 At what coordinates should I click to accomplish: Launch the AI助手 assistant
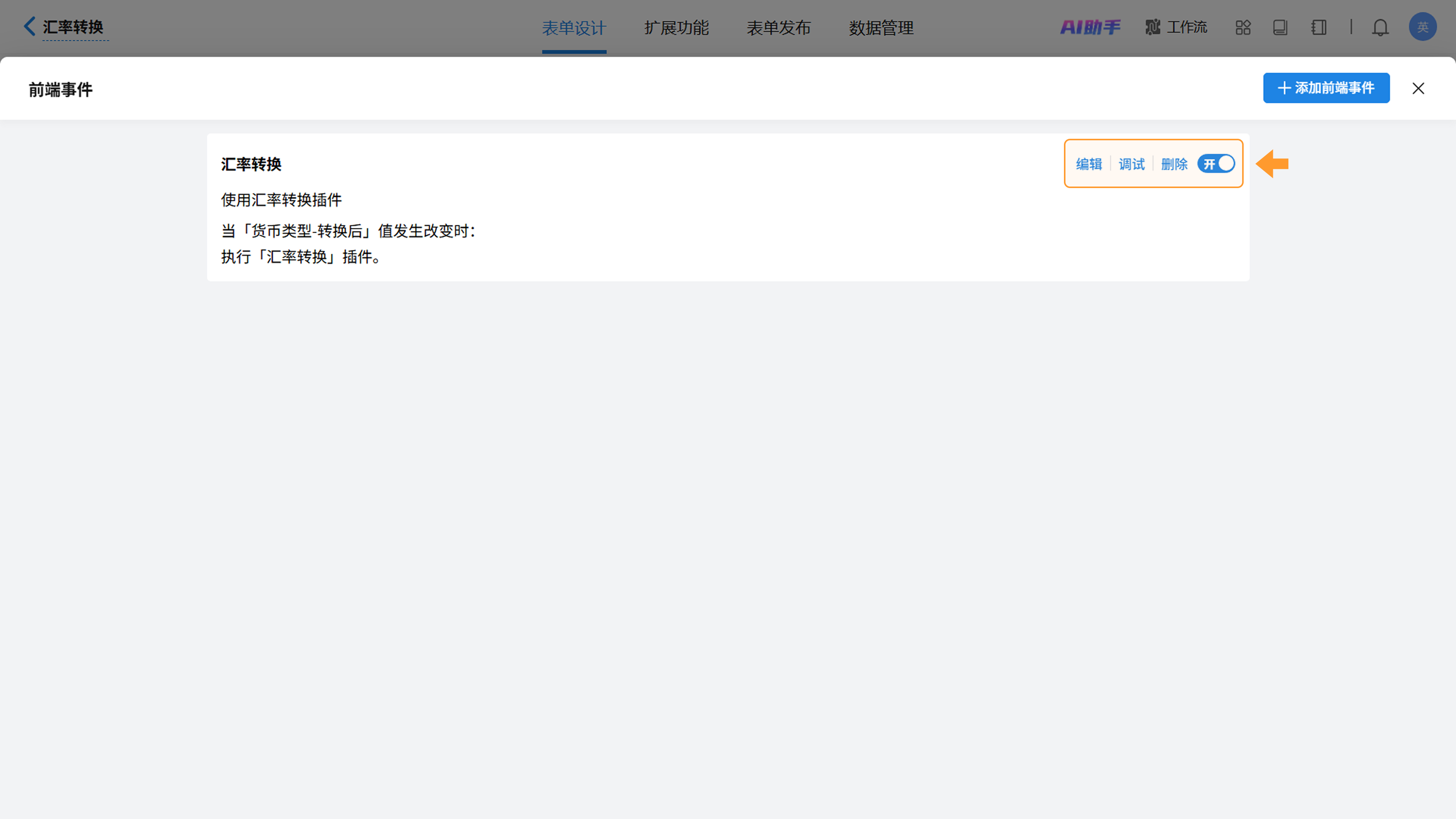pos(1090,27)
